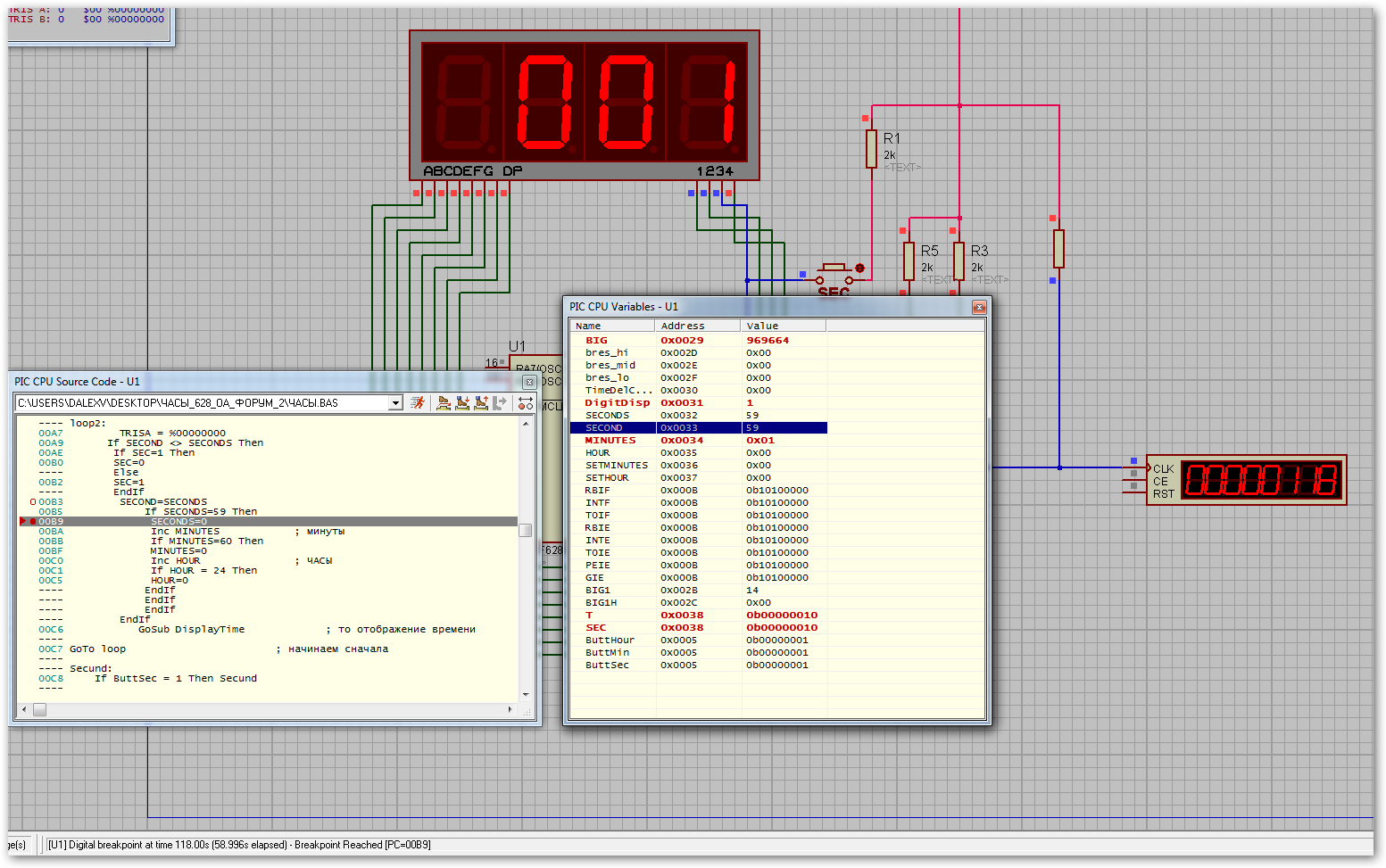Select the bres_hi variable row
Screen dimensions: 1386x868
coord(699,353)
